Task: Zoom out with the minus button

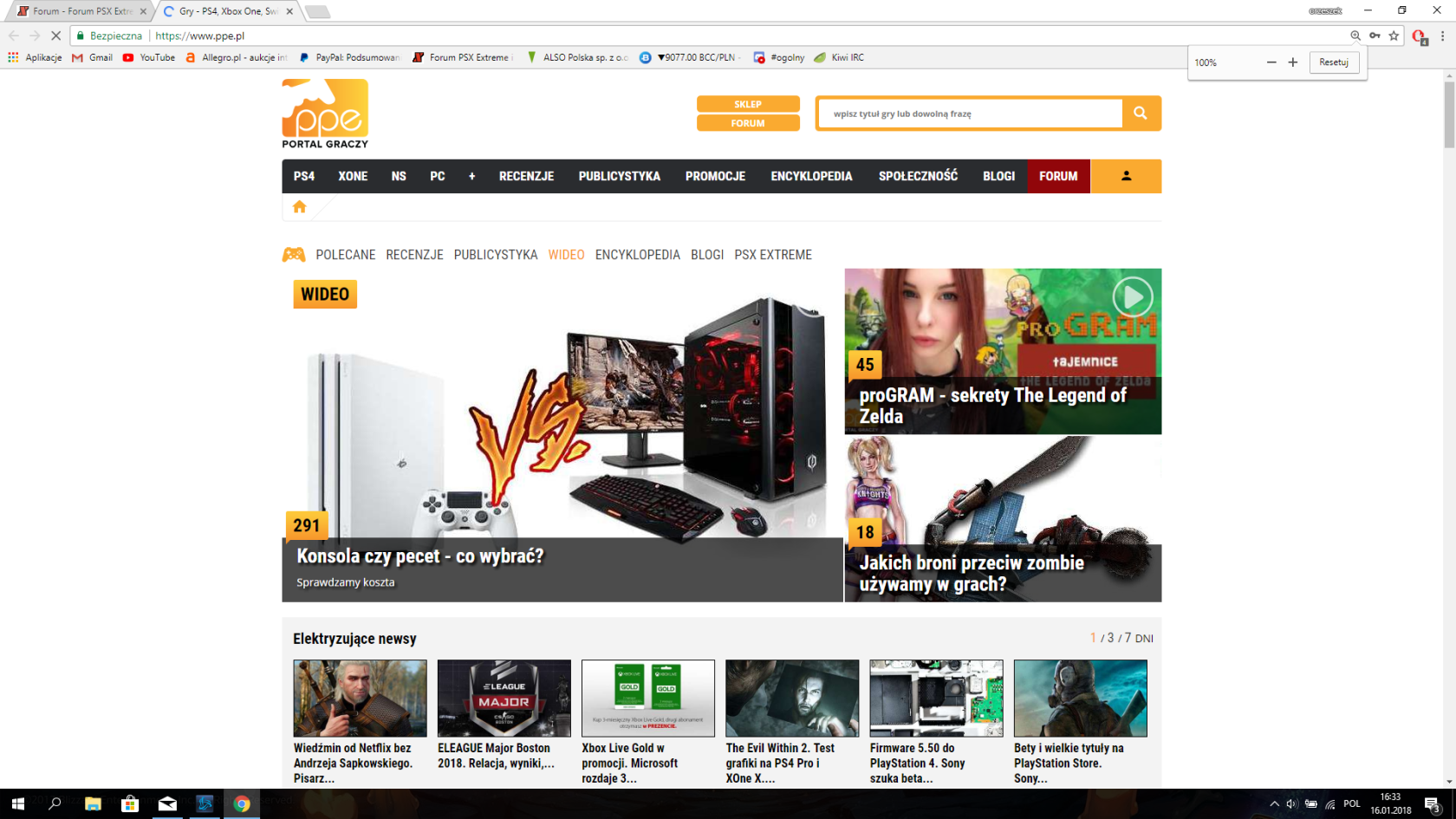Action: click(1271, 62)
